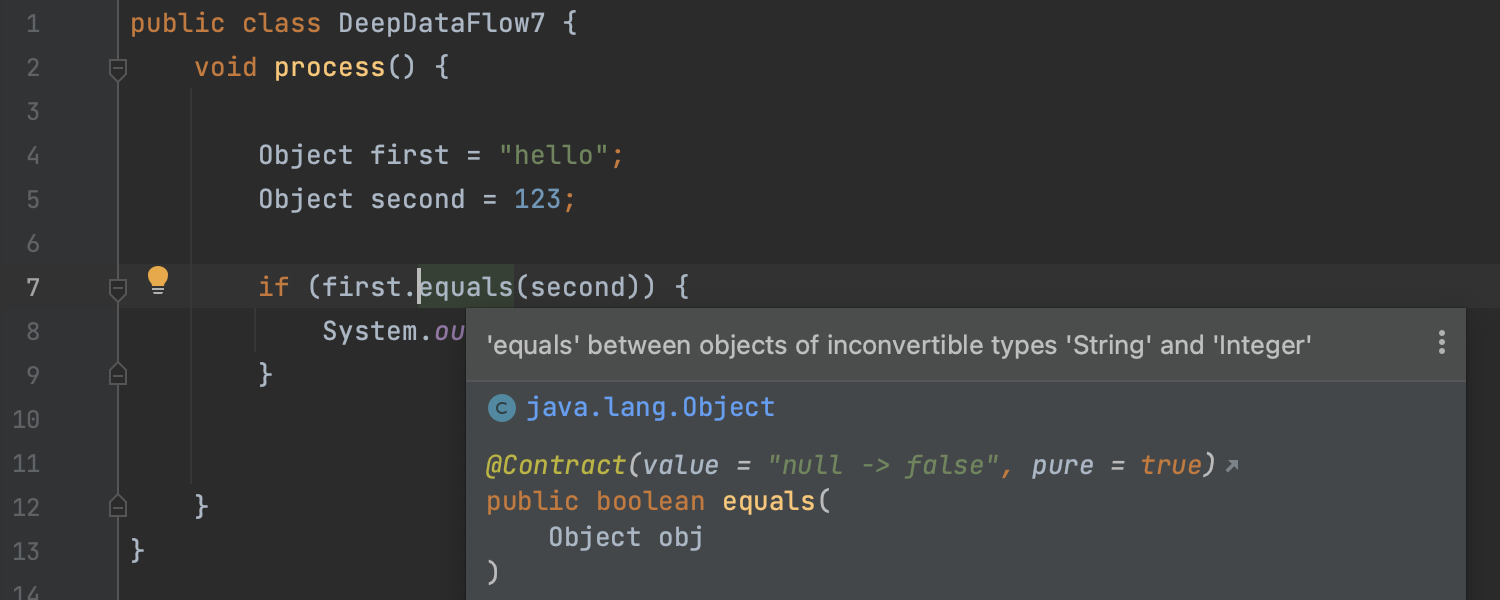The width and height of the screenshot is (1500, 600).
Task: Collapse the process() method fold marker on line 2
Action: click(x=118, y=69)
